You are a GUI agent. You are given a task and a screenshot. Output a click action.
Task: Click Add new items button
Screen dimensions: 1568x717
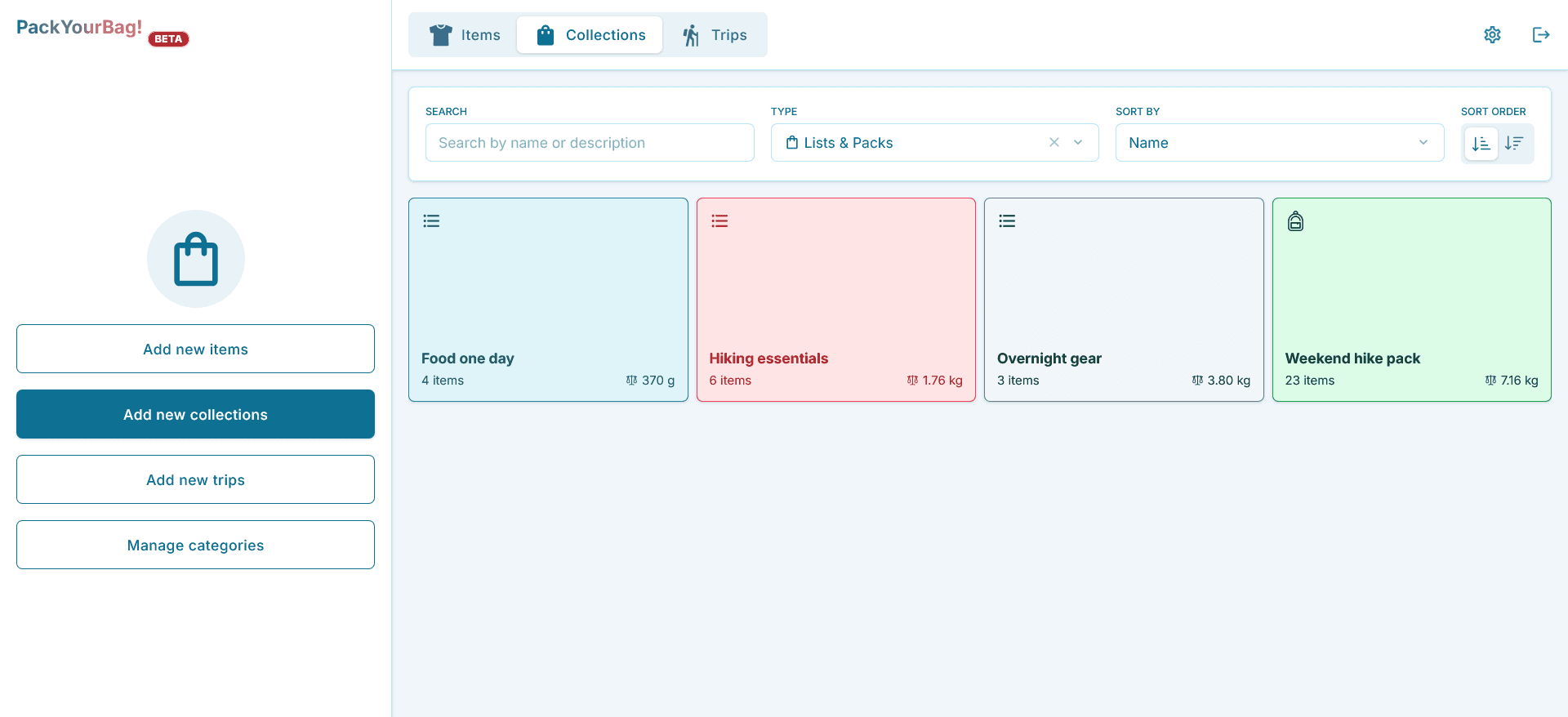coord(195,349)
